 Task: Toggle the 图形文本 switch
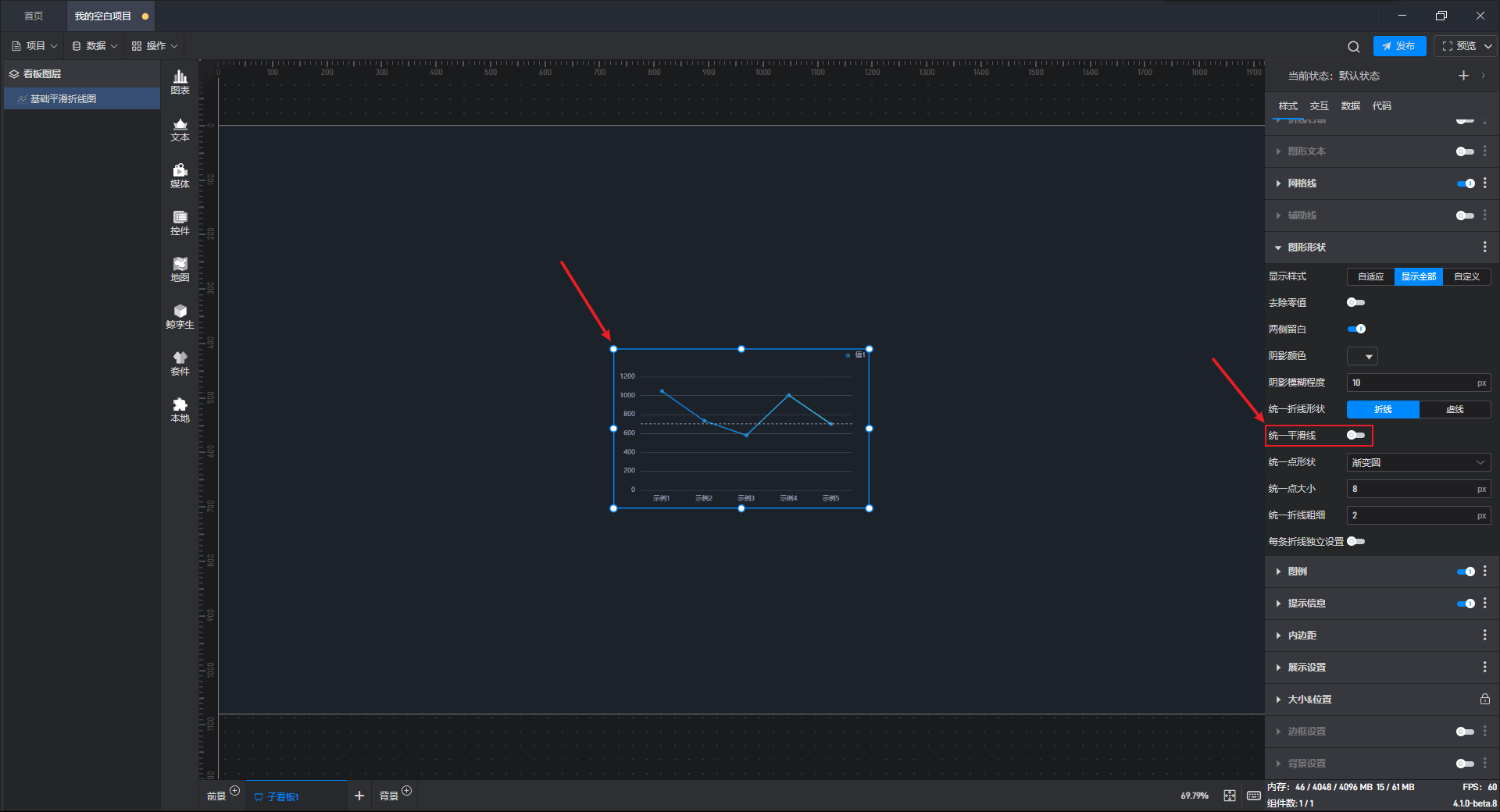pyautogui.click(x=1466, y=151)
